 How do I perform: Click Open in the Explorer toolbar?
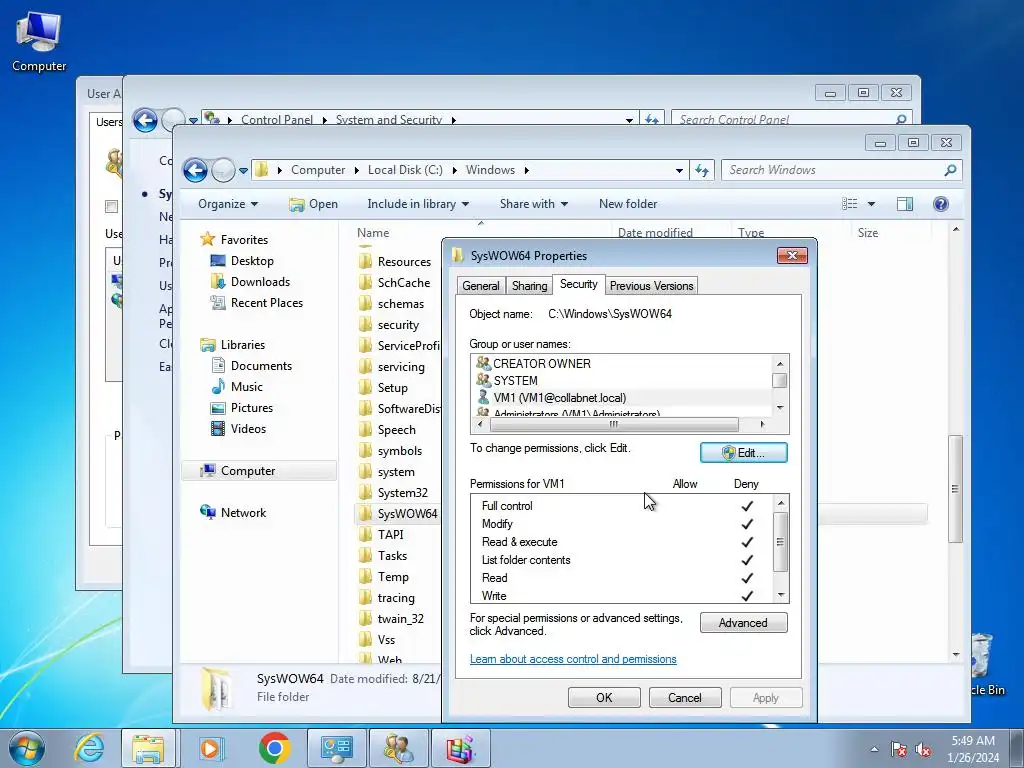point(313,204)
